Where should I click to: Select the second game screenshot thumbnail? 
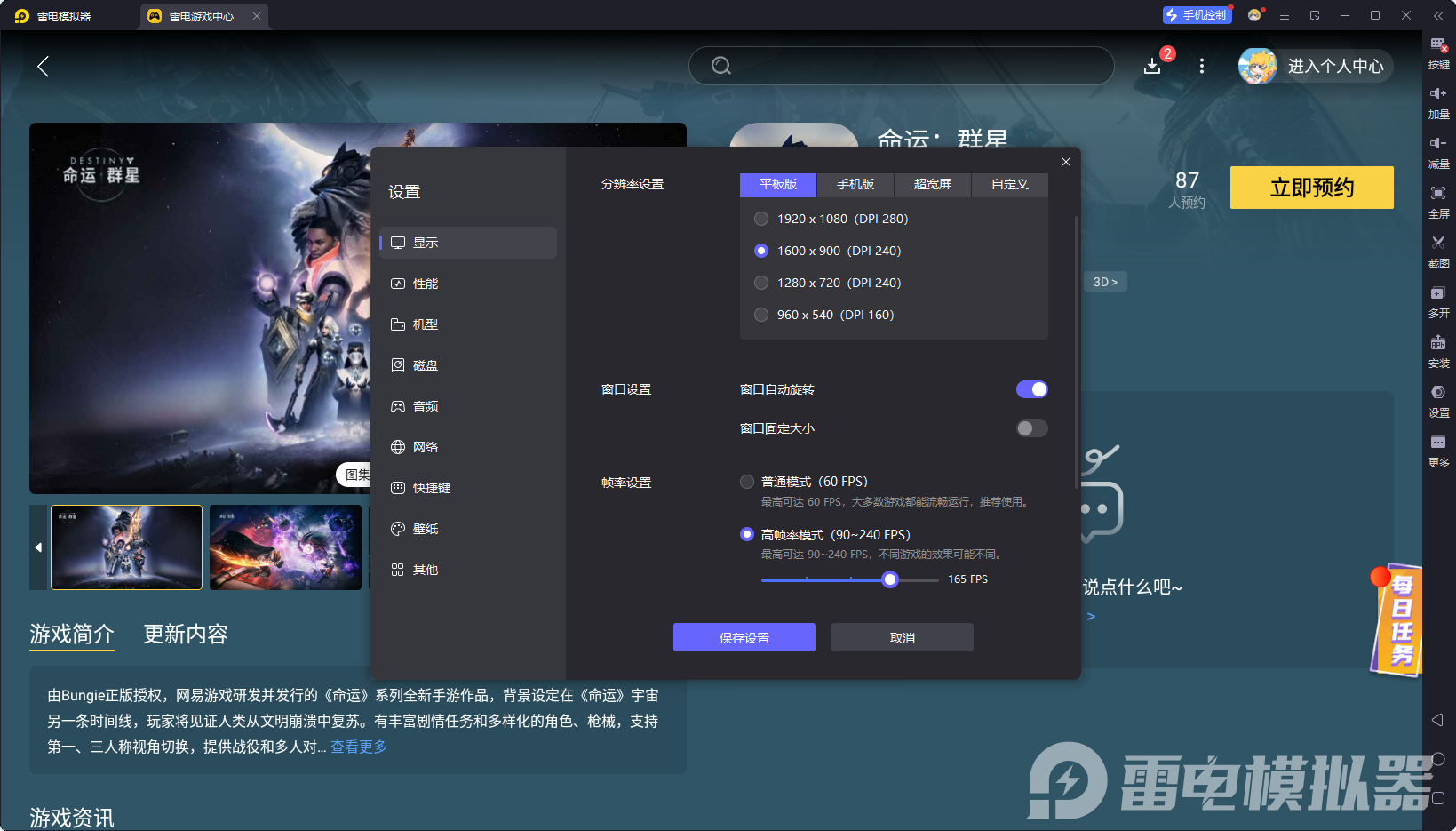pos(285,547)
